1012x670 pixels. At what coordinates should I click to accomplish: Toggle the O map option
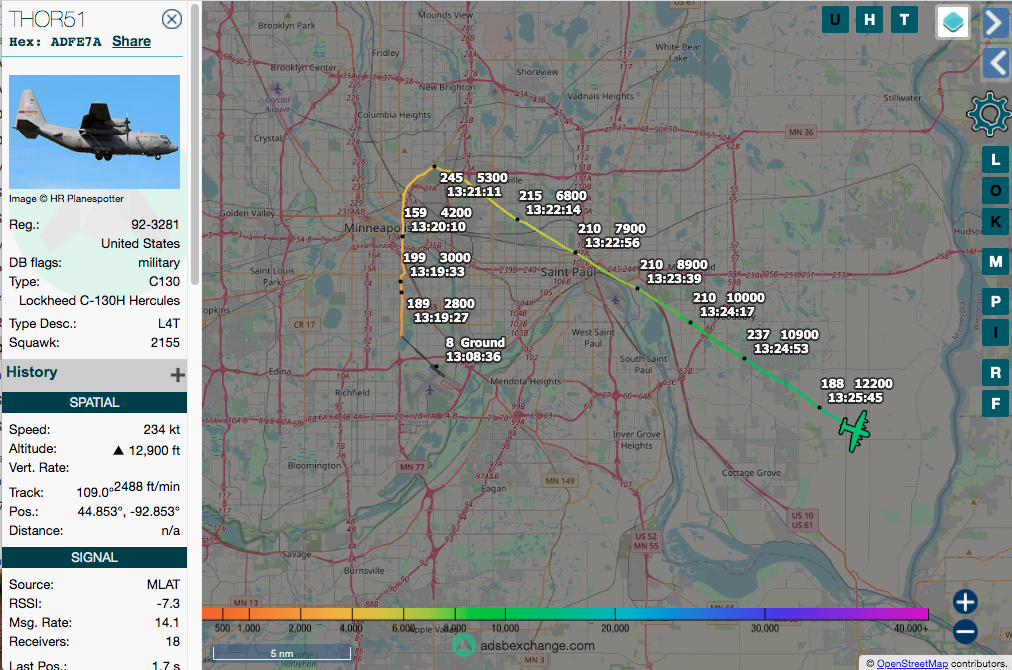pyautogui.click(x=996, y=191)
